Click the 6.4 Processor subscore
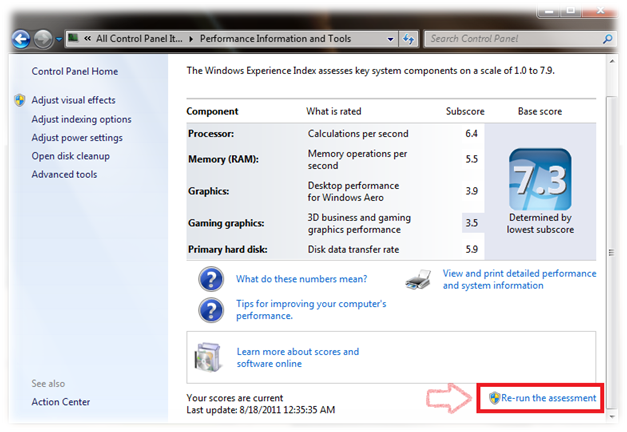Image resolution: width=627 pixels, height=432 pixels. pos(471,134)
